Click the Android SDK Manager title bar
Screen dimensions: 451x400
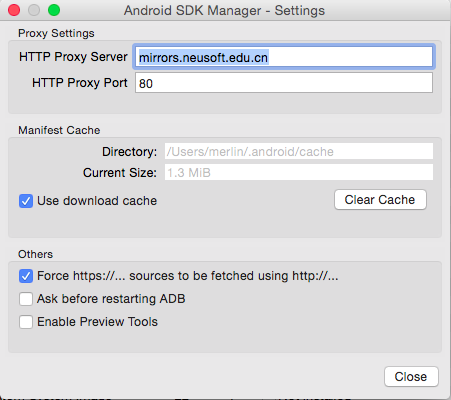[224, 10]
